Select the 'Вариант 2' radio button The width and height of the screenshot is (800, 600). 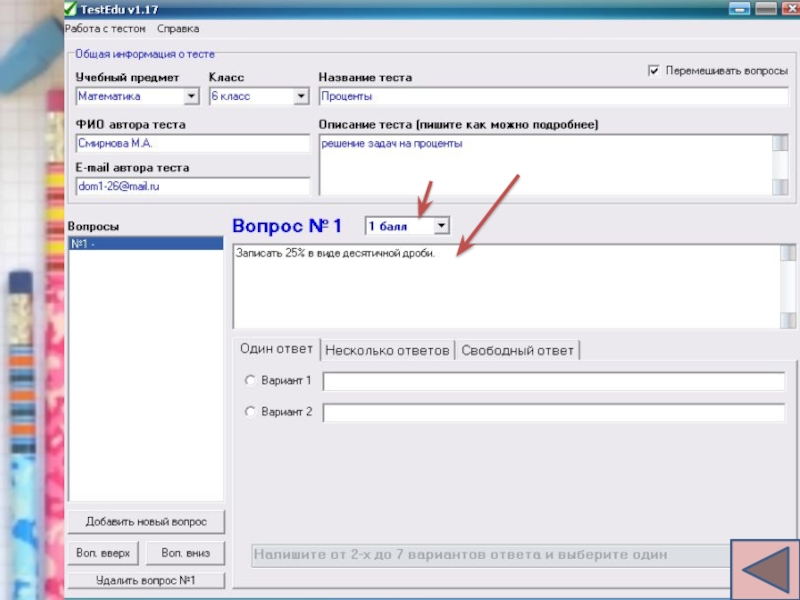(x=250, y=411)
